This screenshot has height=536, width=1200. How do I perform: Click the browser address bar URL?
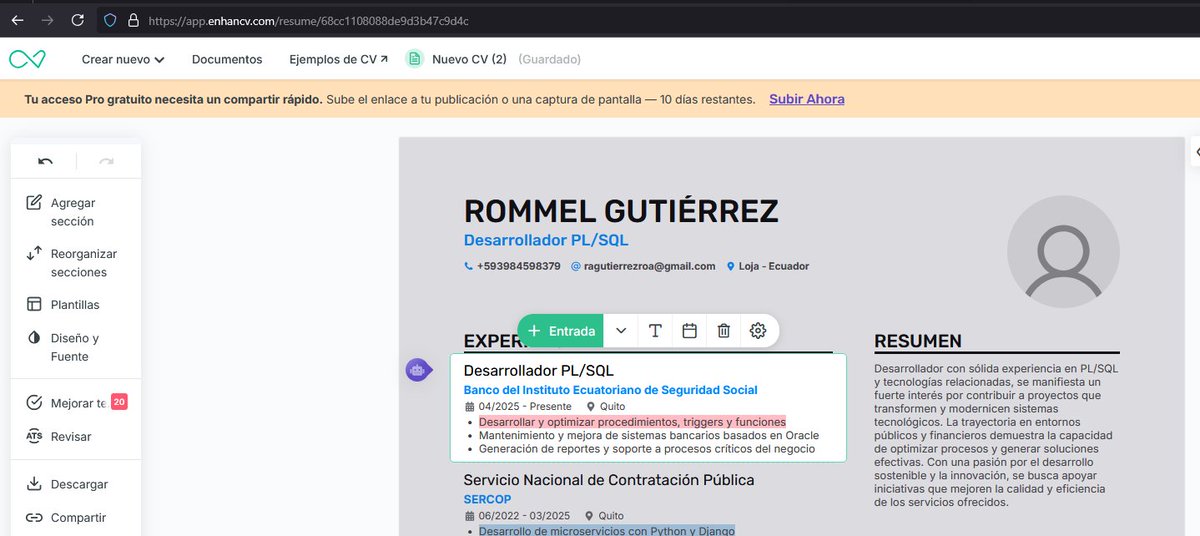[308, 20]
